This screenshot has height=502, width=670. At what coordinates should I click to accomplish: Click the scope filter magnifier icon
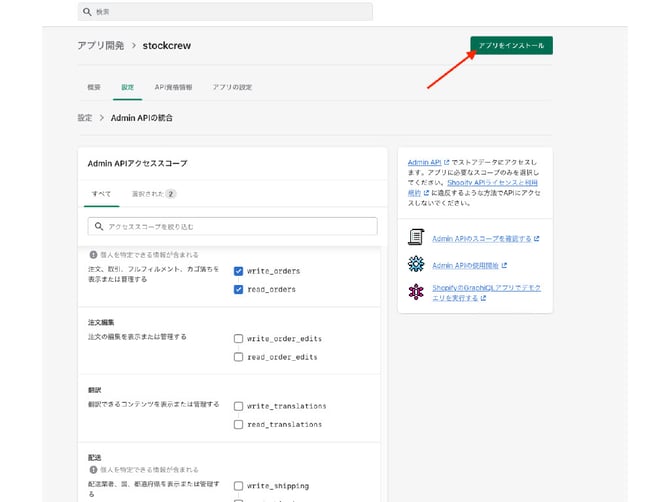pyautogui.click(x=99, y=226)
